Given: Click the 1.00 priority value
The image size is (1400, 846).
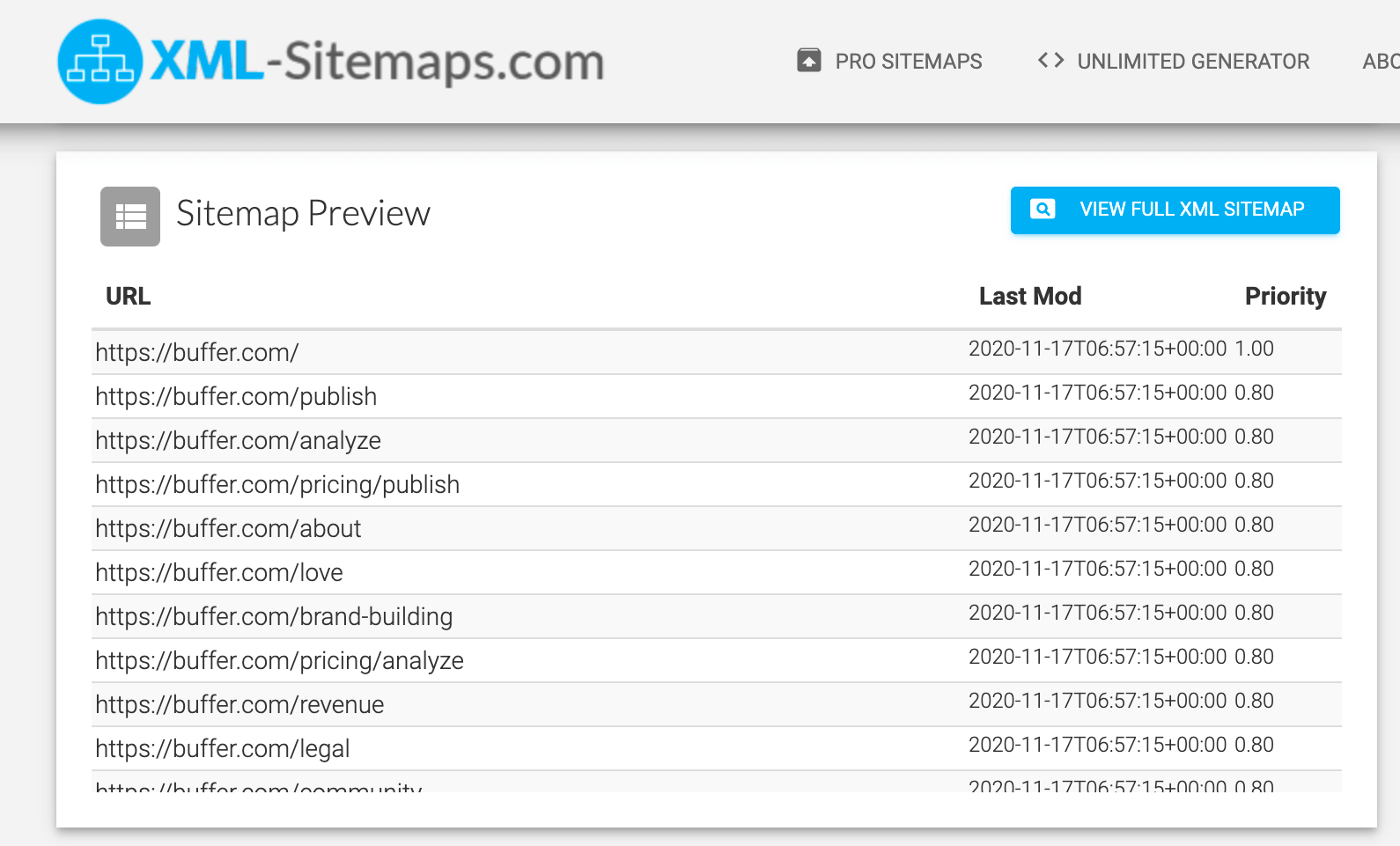Looking at the screenshot, I should tap(1254, 349).
